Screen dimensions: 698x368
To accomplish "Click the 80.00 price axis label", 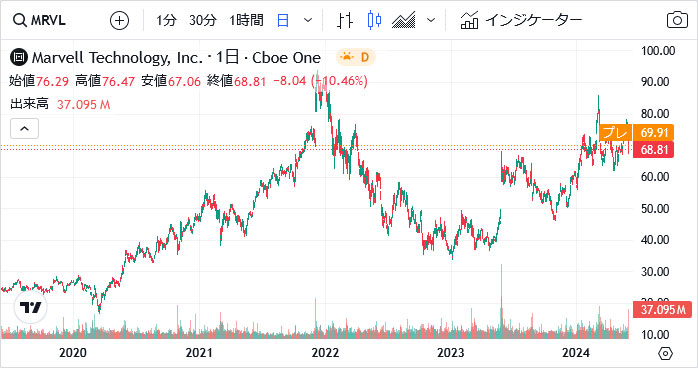I will click(x=655, y=114).
